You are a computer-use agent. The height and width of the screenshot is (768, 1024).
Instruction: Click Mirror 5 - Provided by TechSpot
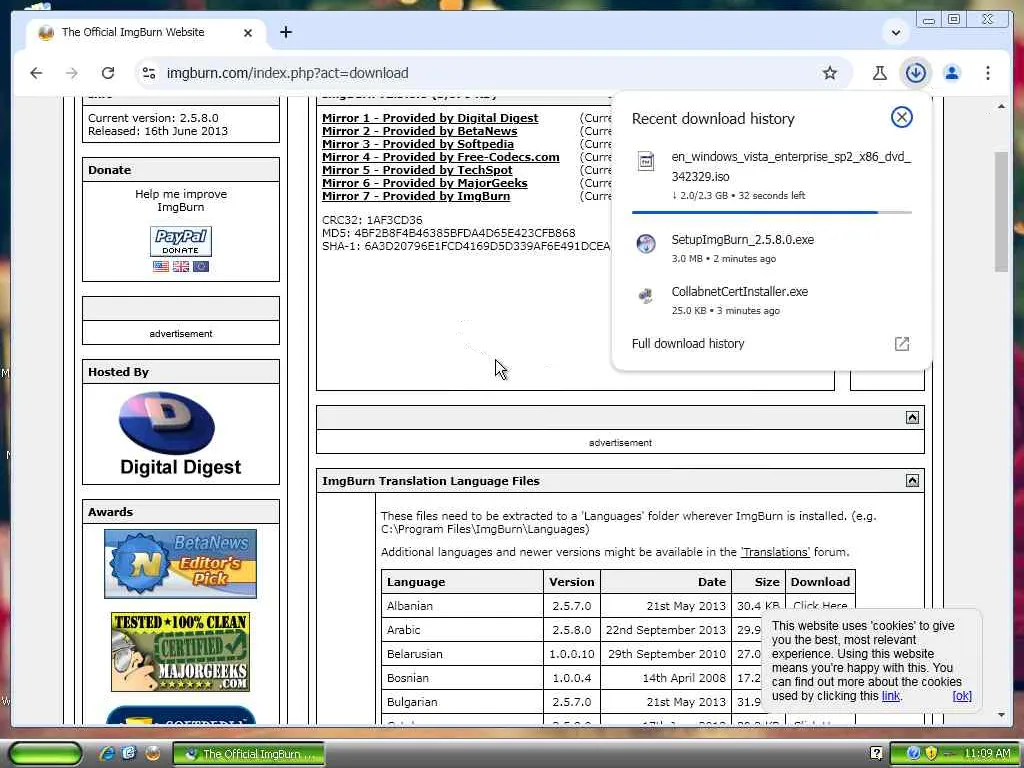pos(417,170)
